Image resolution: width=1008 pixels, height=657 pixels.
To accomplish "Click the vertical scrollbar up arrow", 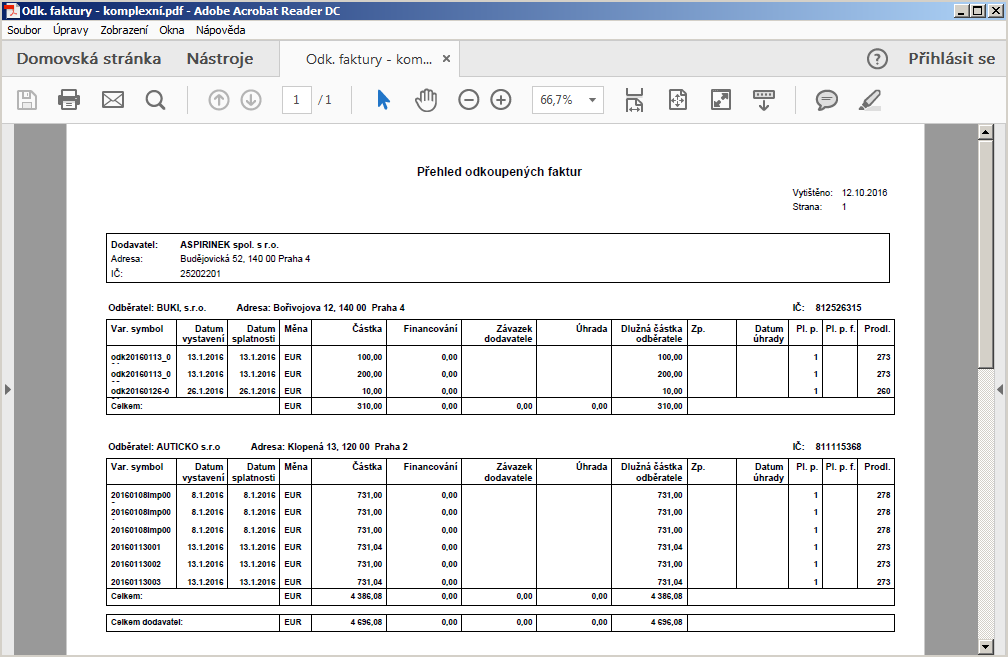I will (986, 132).
